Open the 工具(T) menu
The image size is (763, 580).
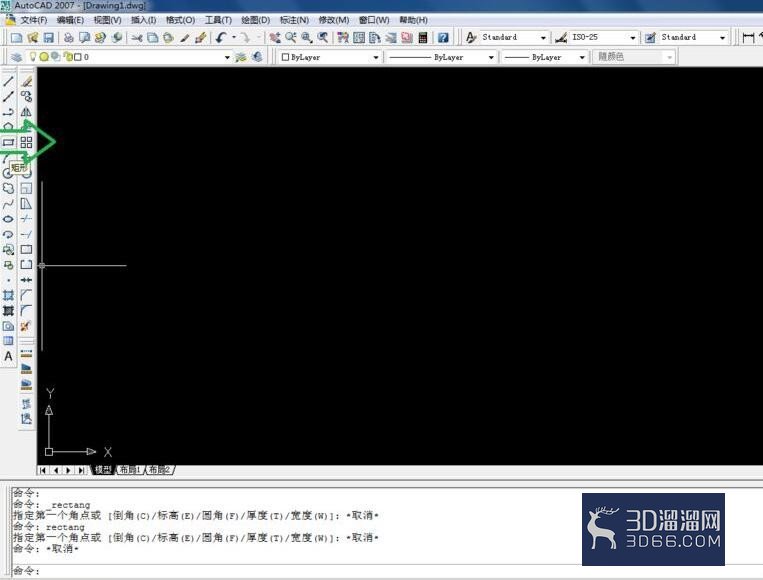[218, 20]
